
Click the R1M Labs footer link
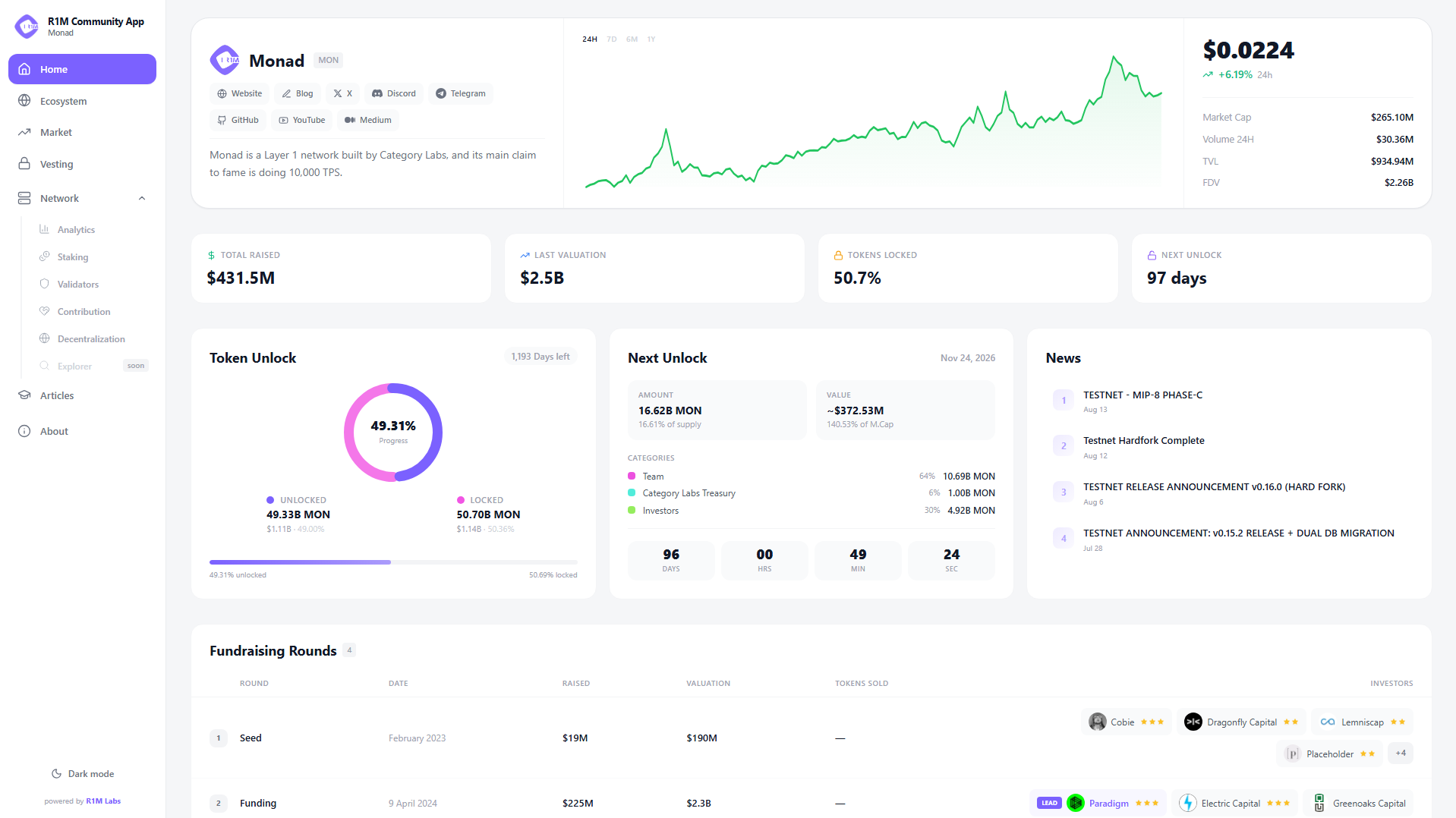(103, 801)
